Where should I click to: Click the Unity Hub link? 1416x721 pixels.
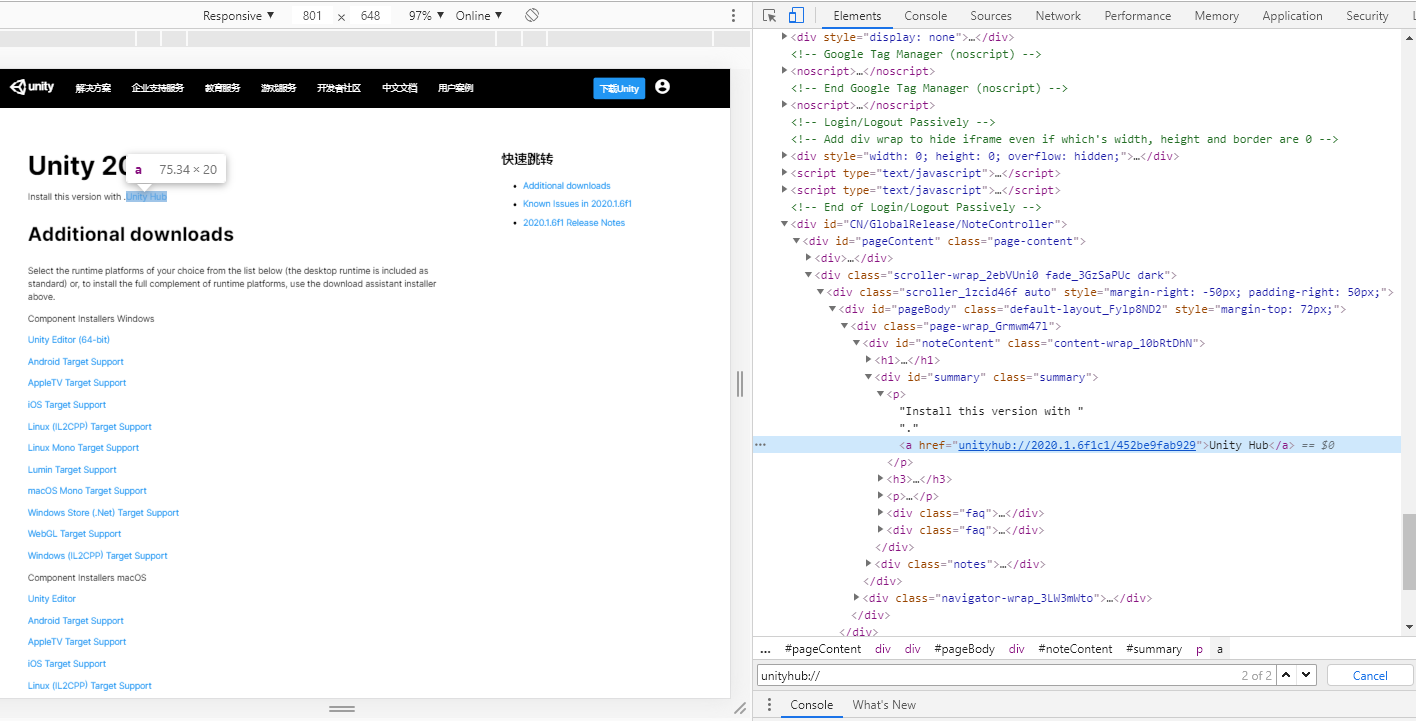[146, 197]
